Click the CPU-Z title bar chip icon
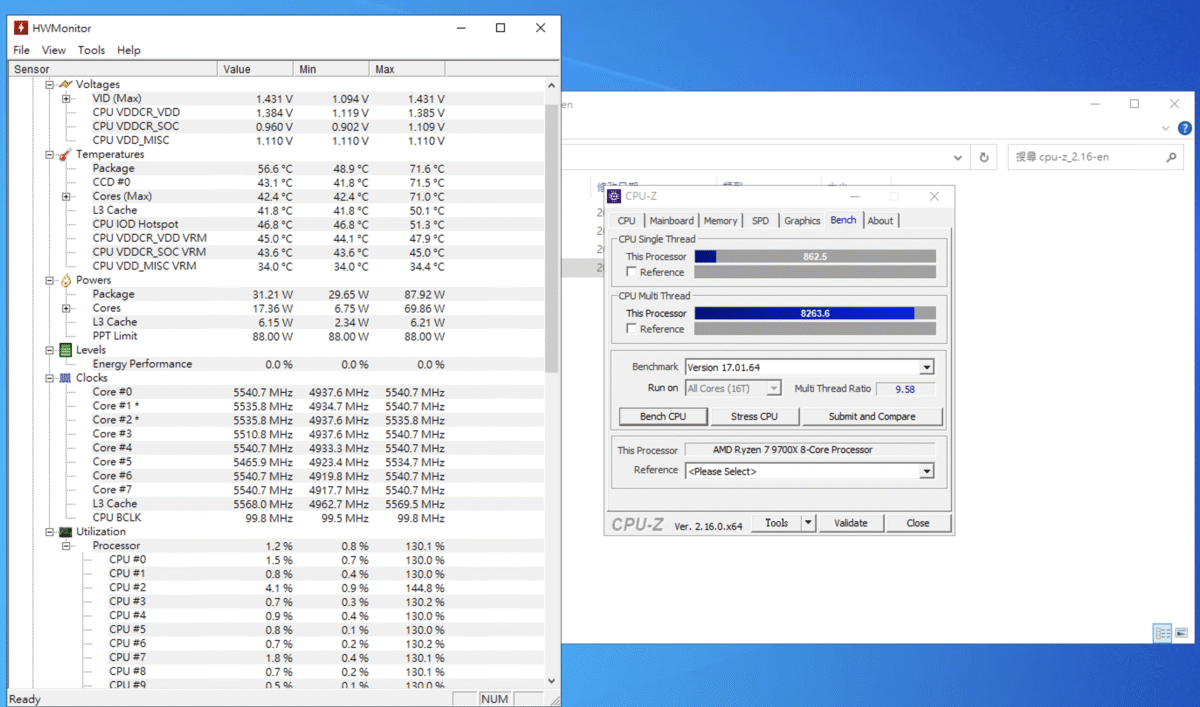Screen dimensions: 1200x707 point(614,196)
